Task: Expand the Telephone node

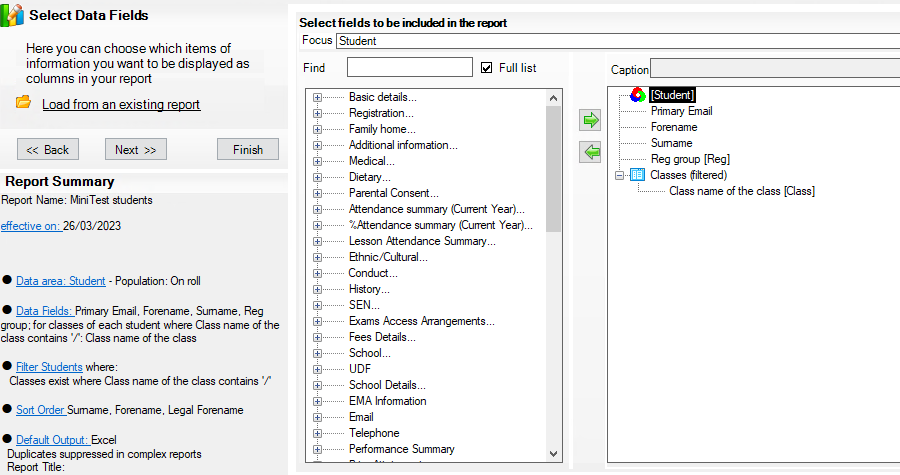Action: tap(317, 434)
